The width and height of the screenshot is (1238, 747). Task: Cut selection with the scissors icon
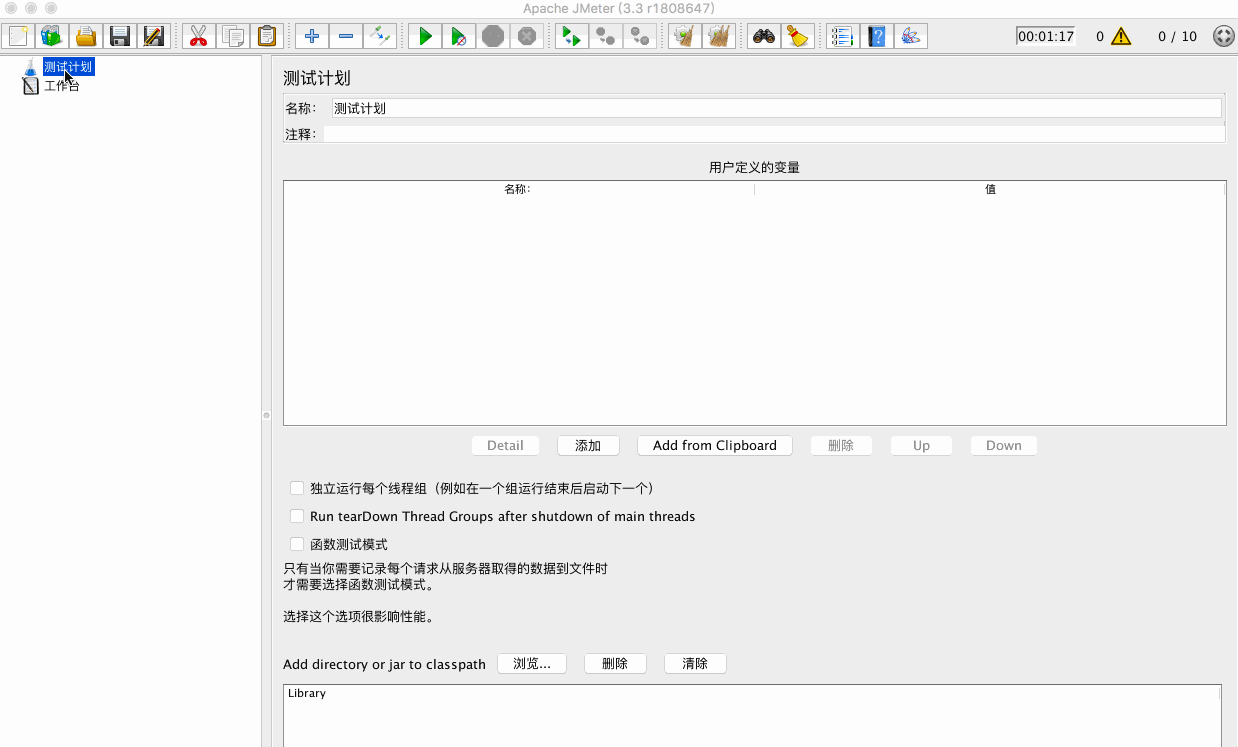198,37
